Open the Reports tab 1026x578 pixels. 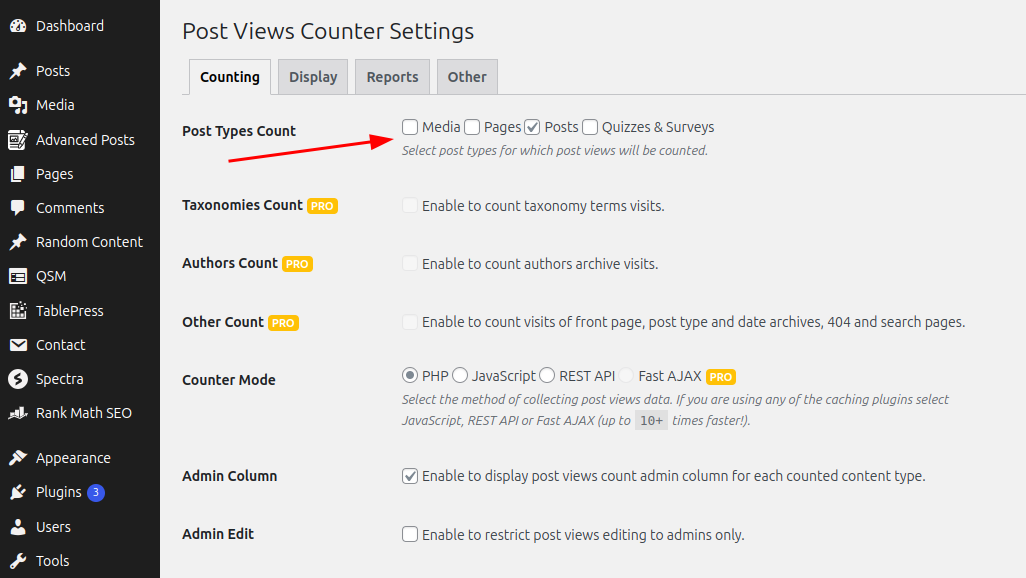(x=392, y=77)
